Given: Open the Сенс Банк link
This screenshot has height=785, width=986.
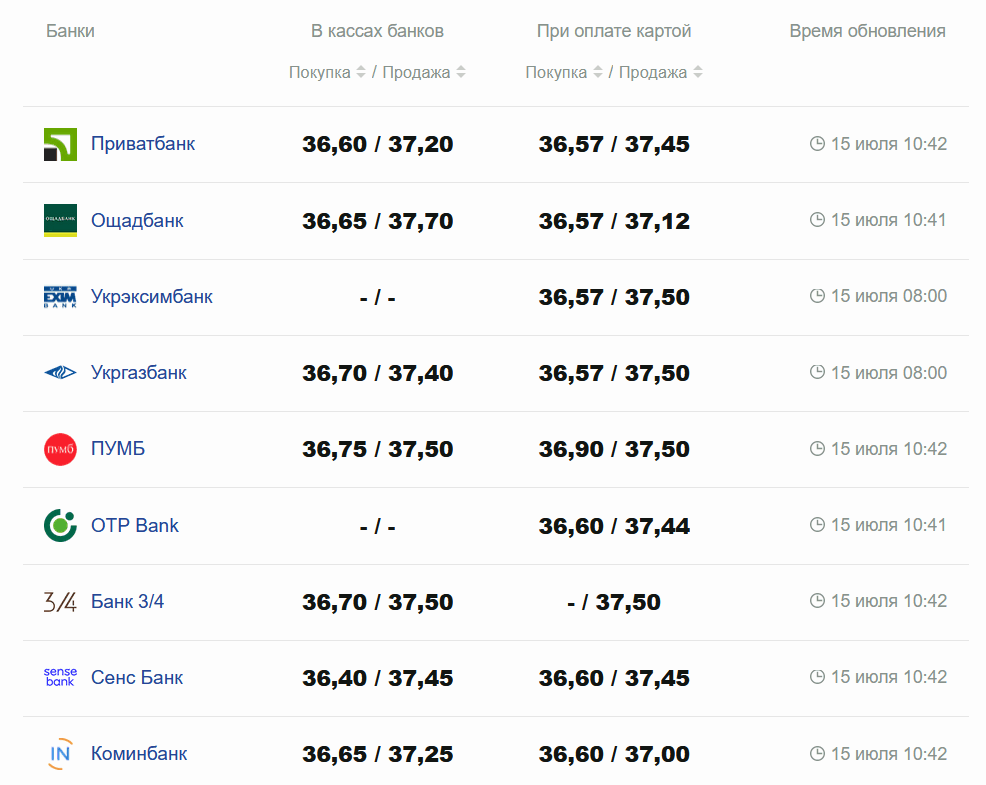Looking at the screenshot, I should tap(137, 678).
